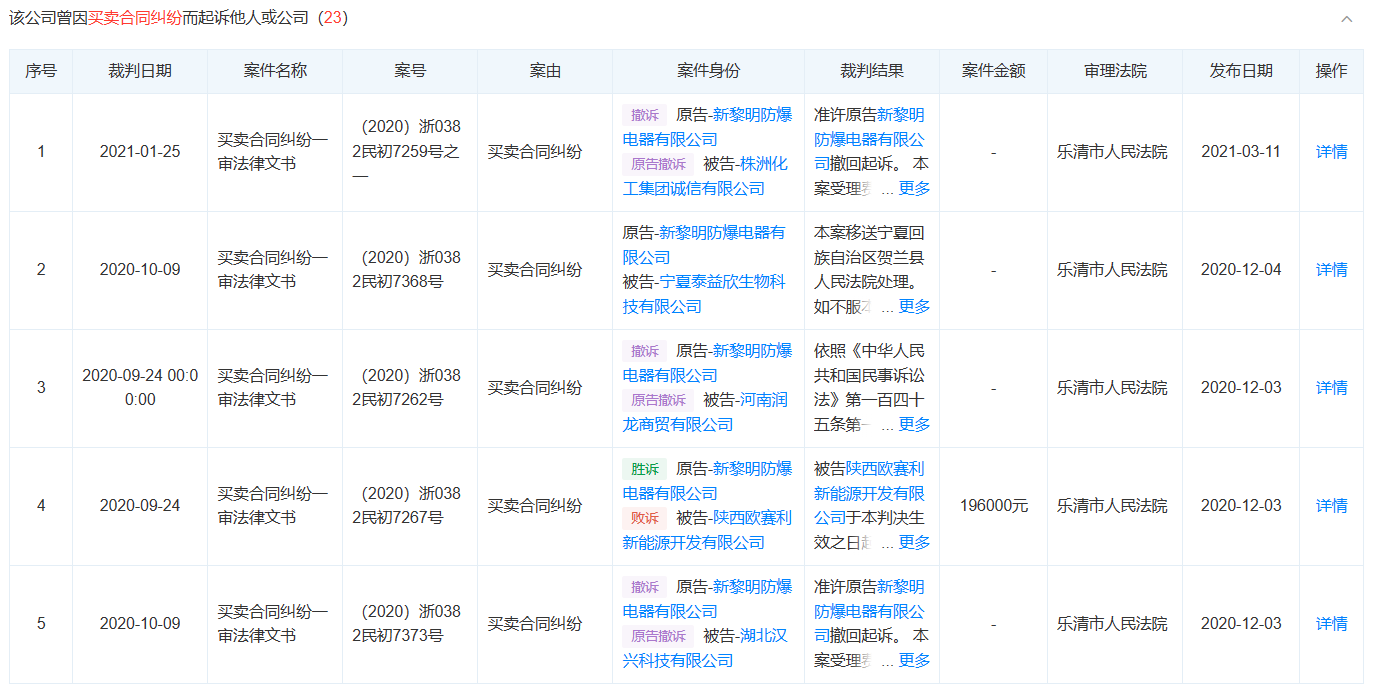Click the 原告撤诉 tag in row 3

coord(658,400)
